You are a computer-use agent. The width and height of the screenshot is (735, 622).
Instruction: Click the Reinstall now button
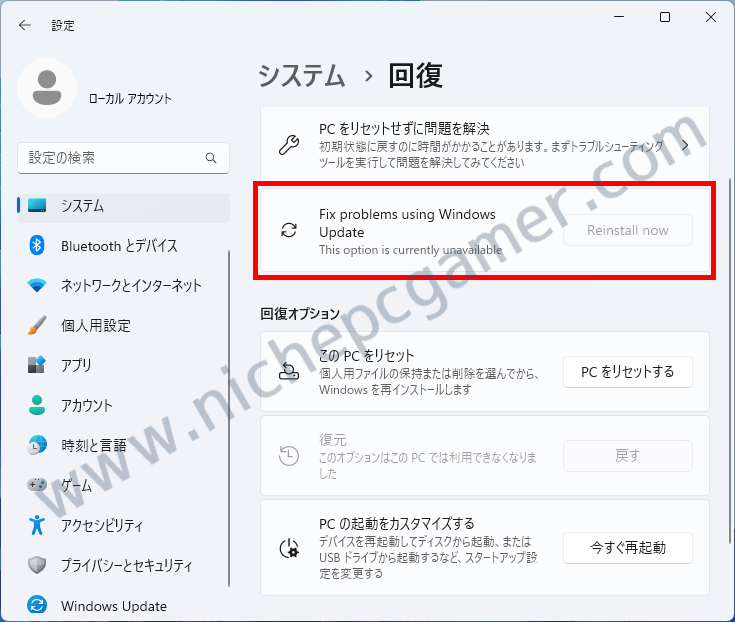[628, 230]
